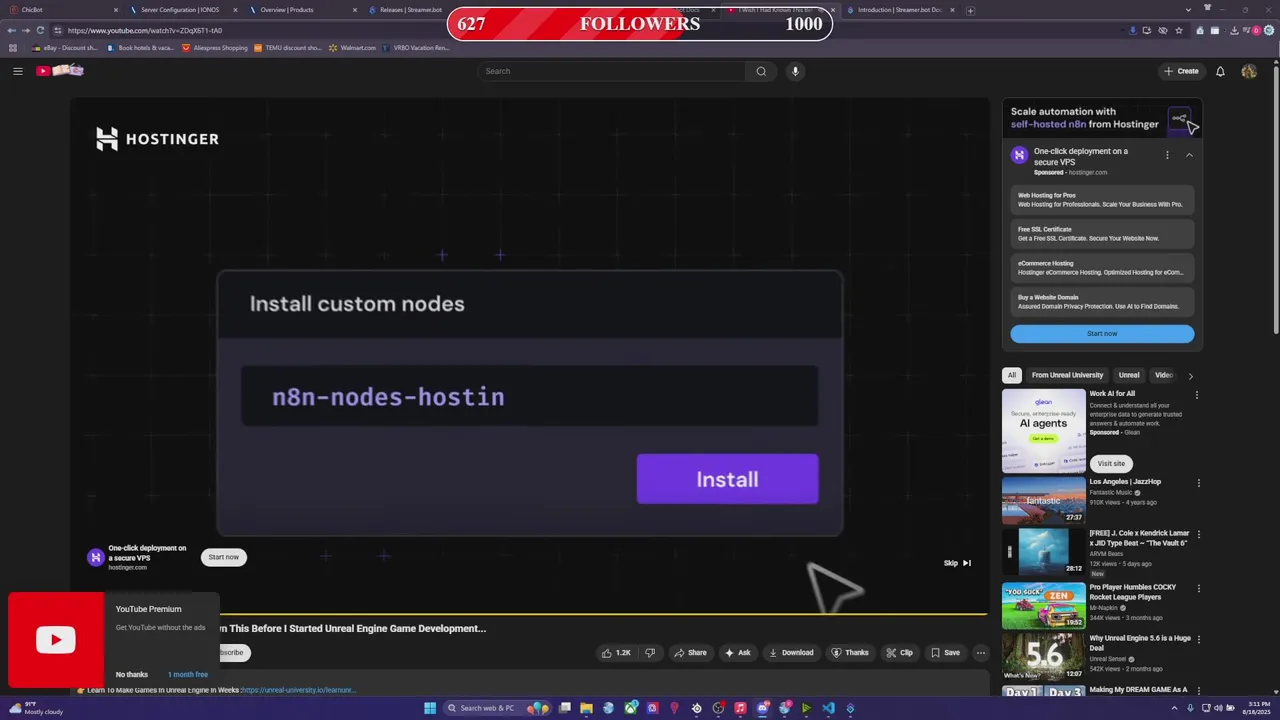Click Web Hosting for Pros sitelink
This screenshot has width=1280, height=720.
(1102, 200)
